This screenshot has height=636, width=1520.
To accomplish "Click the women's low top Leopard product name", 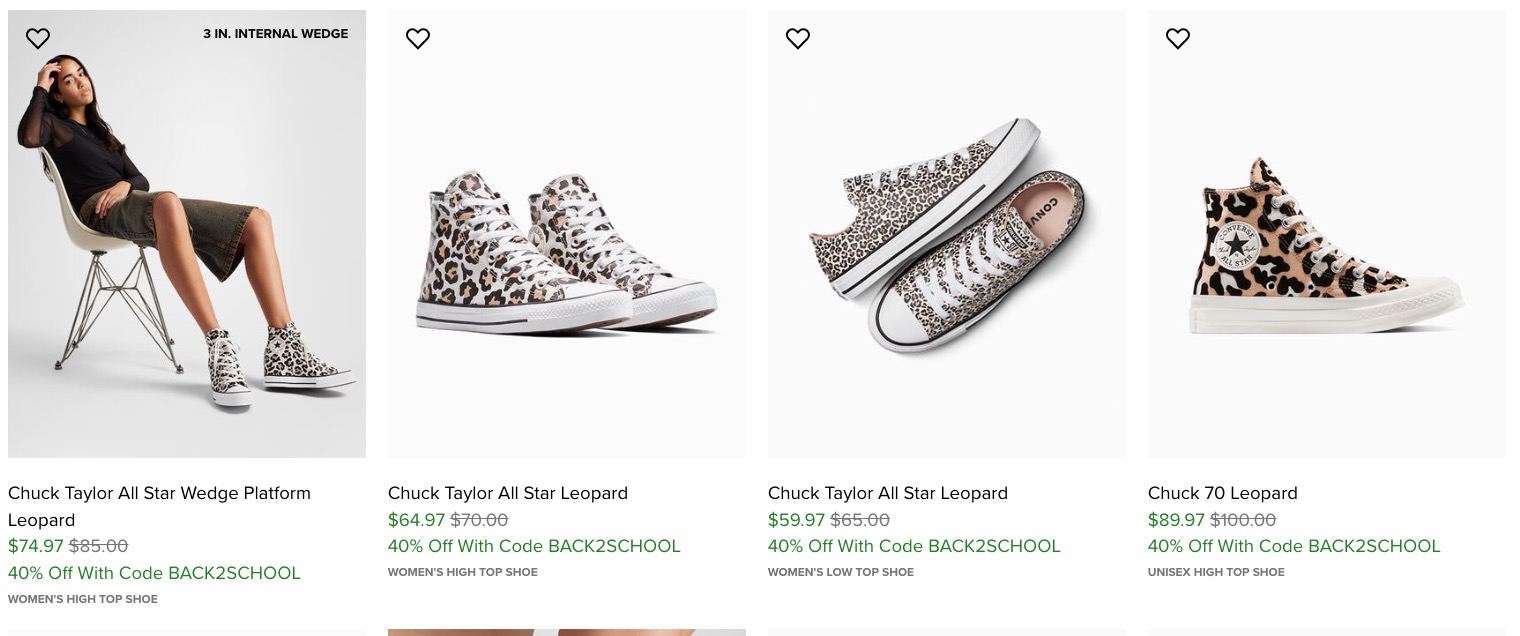I will pyautogui.click(x=887, y=493).
